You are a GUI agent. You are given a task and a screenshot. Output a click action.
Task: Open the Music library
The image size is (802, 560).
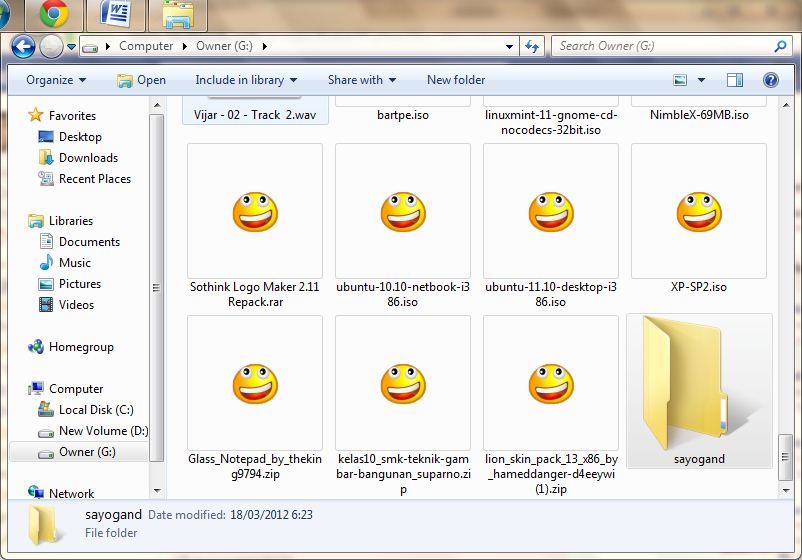click(x=65, y=262)
